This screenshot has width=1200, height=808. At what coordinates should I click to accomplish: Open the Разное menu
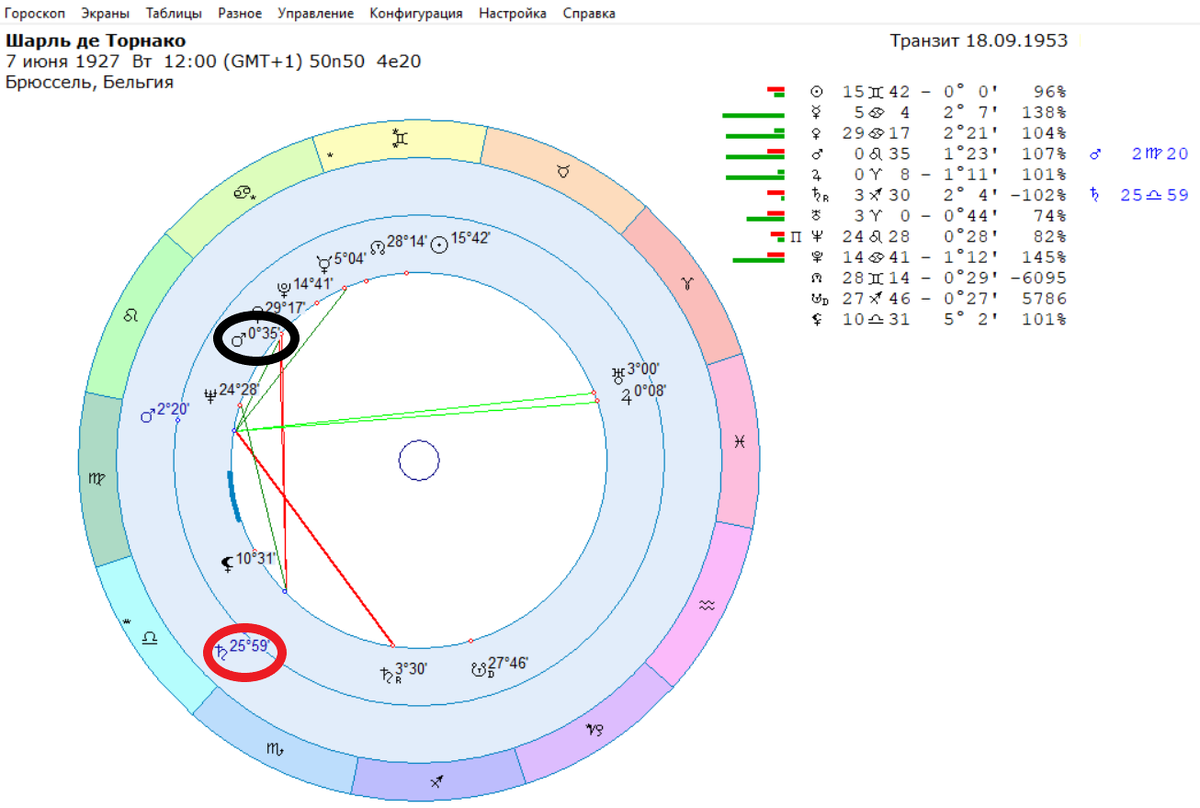[240, 14]
